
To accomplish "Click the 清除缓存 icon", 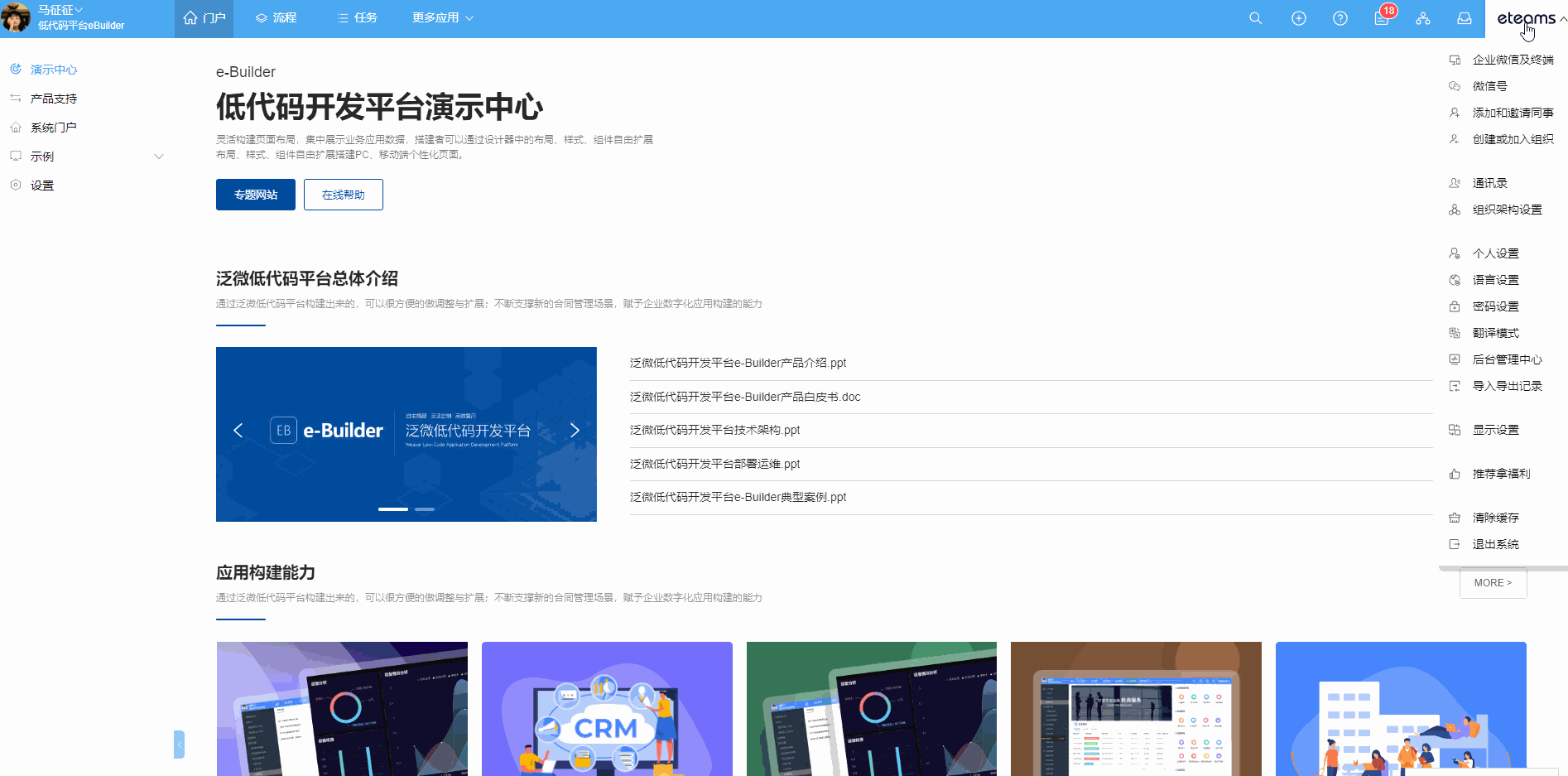I will click(x=1455, y=518).
